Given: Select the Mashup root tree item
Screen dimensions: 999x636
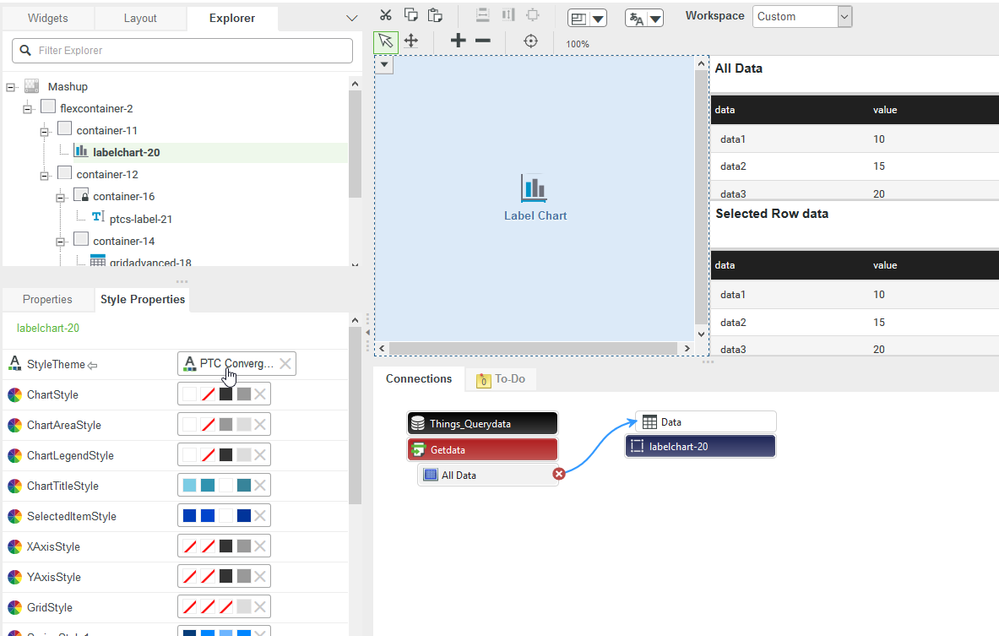Looking at the screenshot, I should point(68,87).
